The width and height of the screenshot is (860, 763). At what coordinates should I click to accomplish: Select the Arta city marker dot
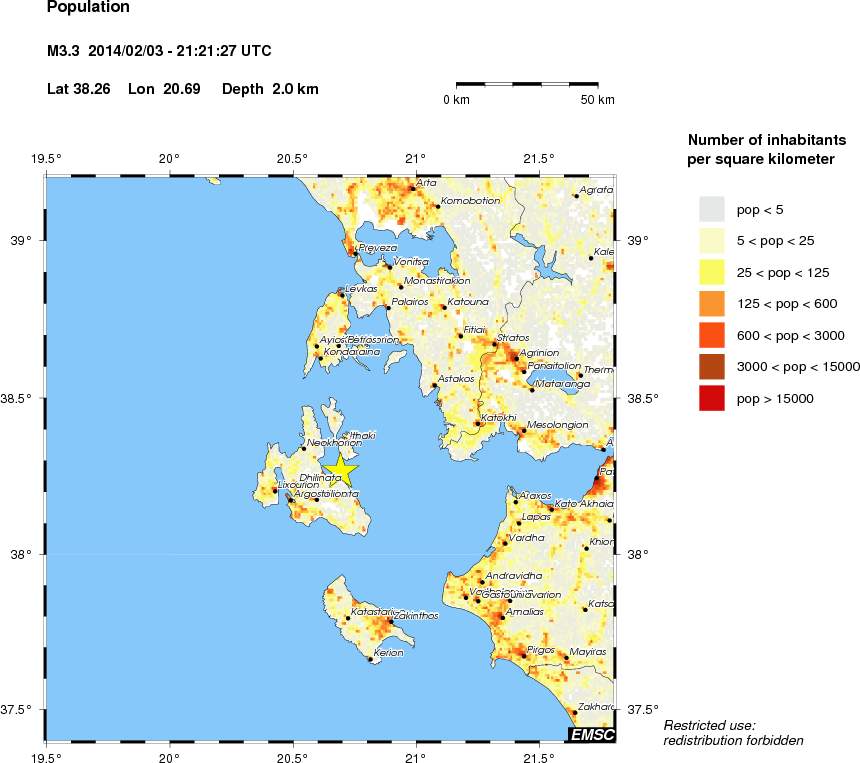[412, 188]
